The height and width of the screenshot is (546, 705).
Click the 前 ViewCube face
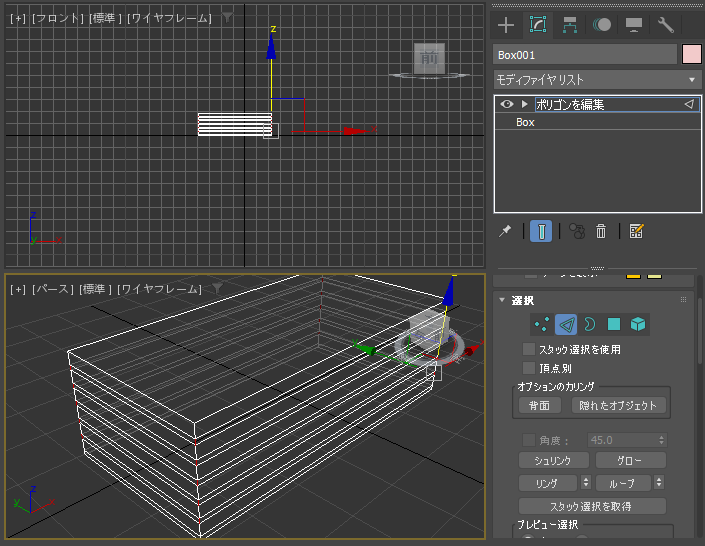[429, 58]
